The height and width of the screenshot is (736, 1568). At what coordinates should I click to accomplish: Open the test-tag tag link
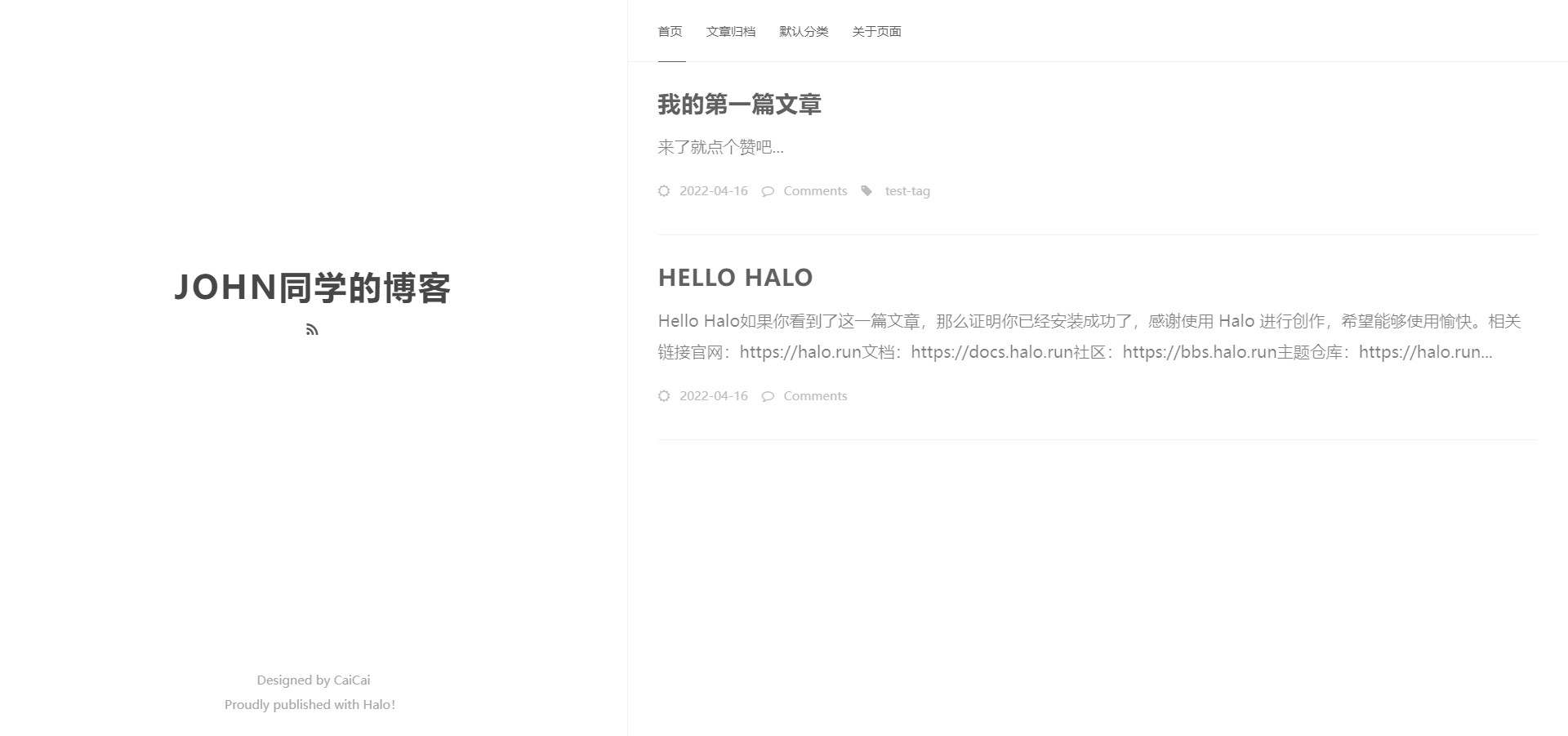click(907, 190)
